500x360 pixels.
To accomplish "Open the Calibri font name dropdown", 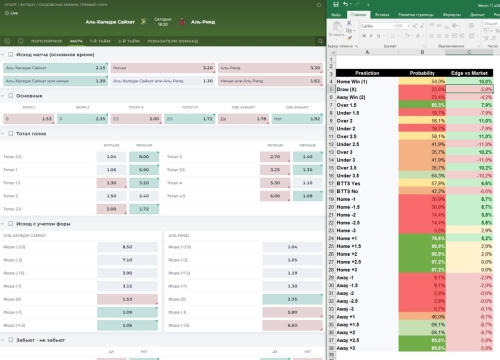I will (x=394, y=26).
